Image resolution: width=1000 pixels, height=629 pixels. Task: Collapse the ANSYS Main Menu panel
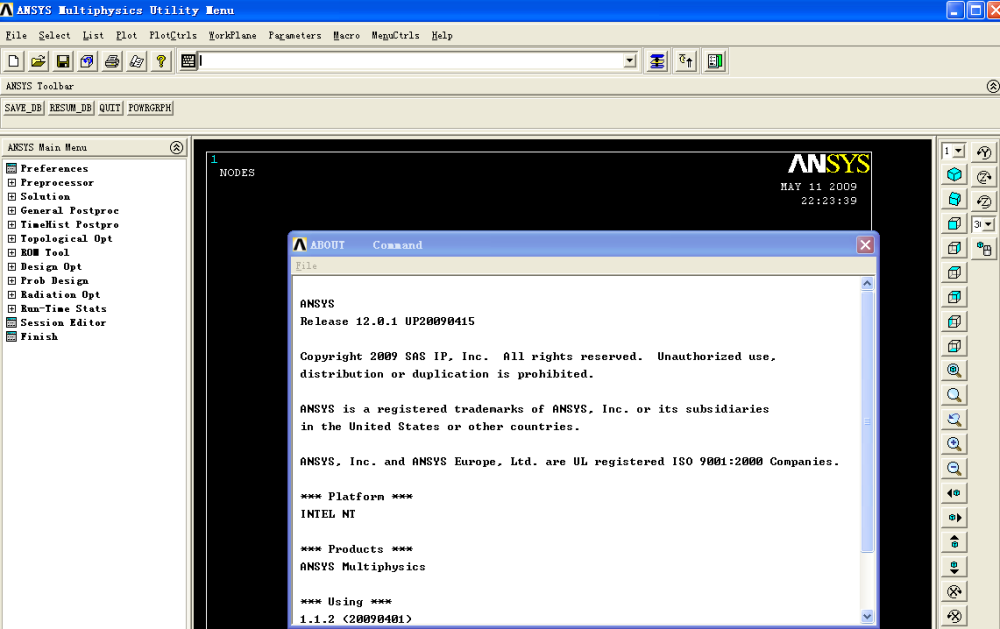(x=177, y=147)
